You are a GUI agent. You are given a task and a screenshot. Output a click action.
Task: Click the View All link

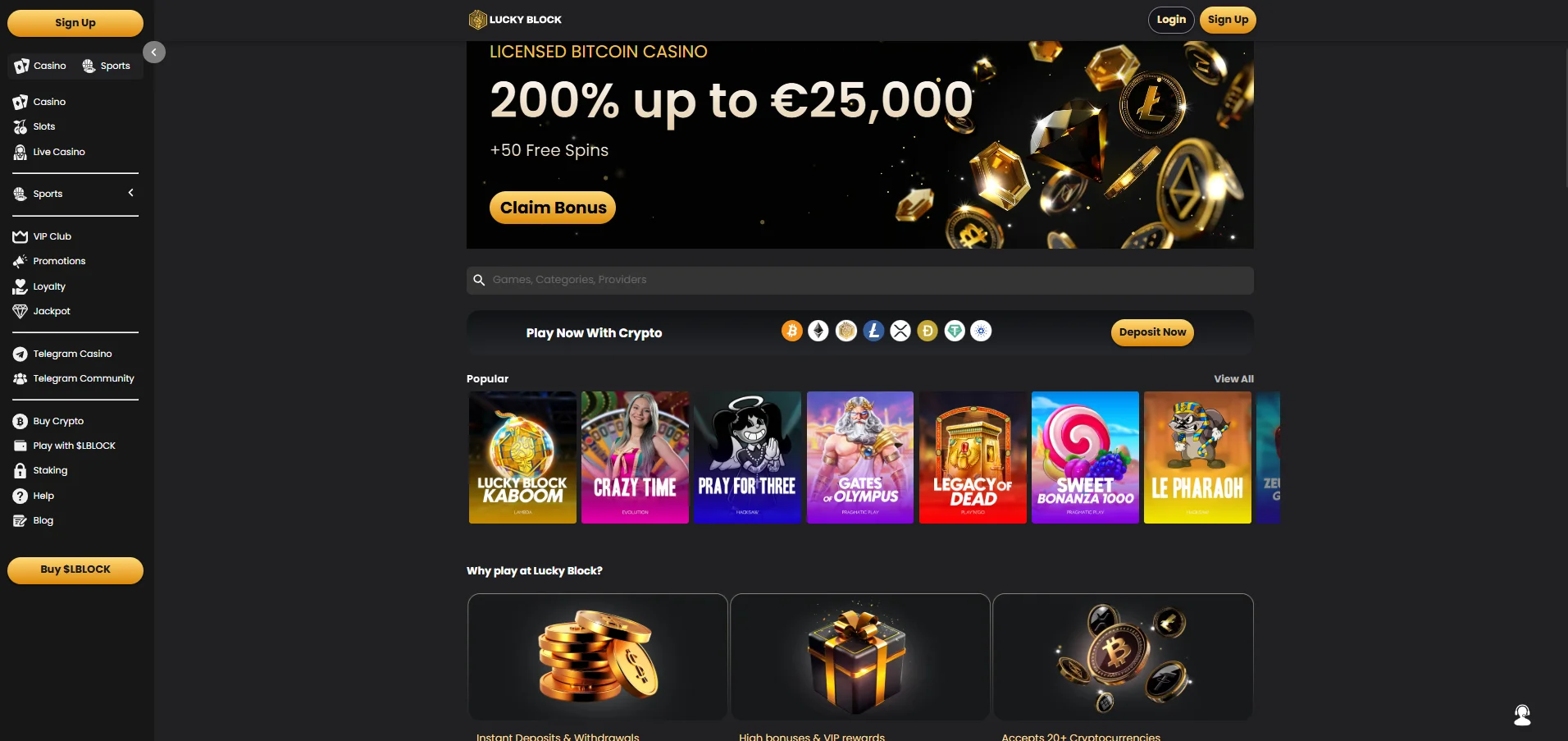[1233, 378]
